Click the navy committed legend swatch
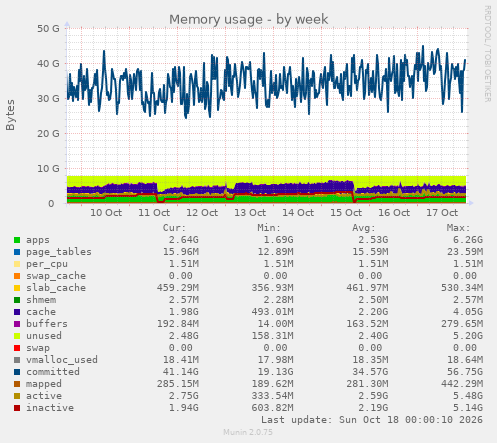Screen dimensions: 497x443 [17, 372]
